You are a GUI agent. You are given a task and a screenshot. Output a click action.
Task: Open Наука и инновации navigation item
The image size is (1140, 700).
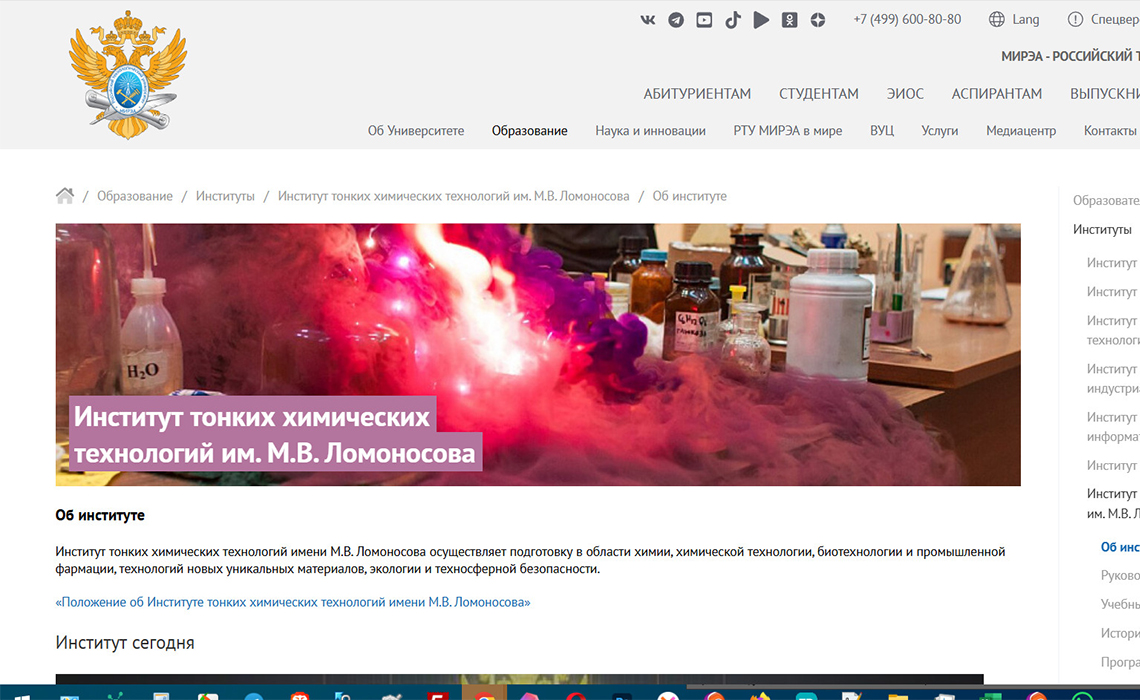[651, 131]
